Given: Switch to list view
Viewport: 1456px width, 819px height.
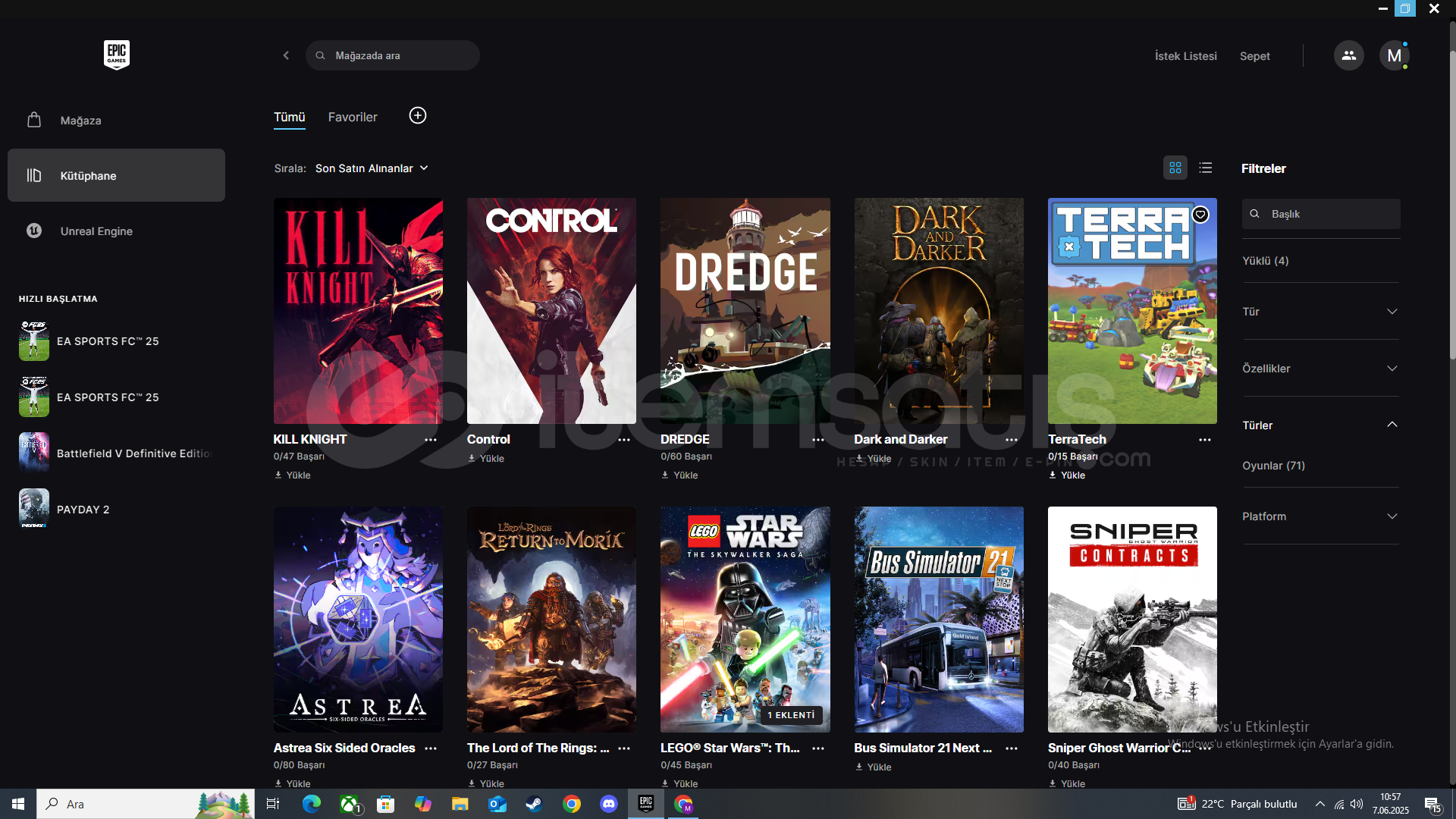Looking at the screenshot, I should pos(1206,168).
